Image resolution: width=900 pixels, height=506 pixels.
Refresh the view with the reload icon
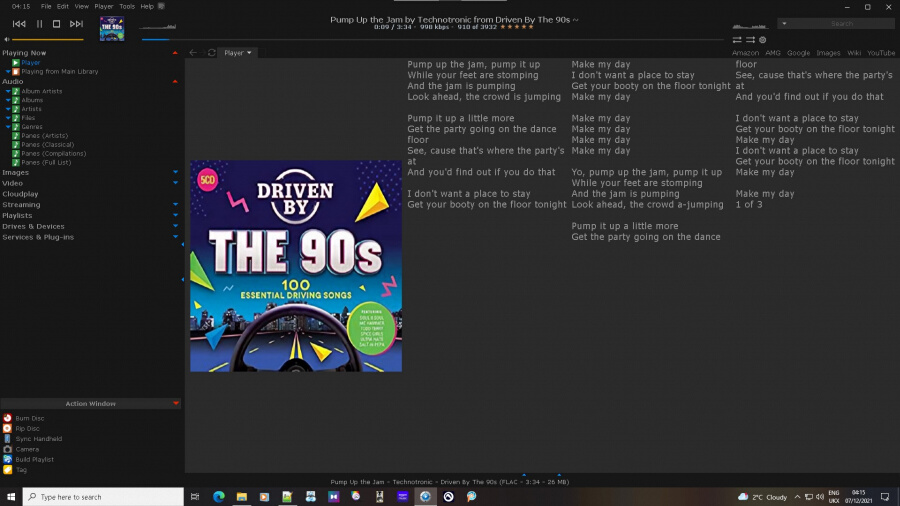click(x=211, y=53)
